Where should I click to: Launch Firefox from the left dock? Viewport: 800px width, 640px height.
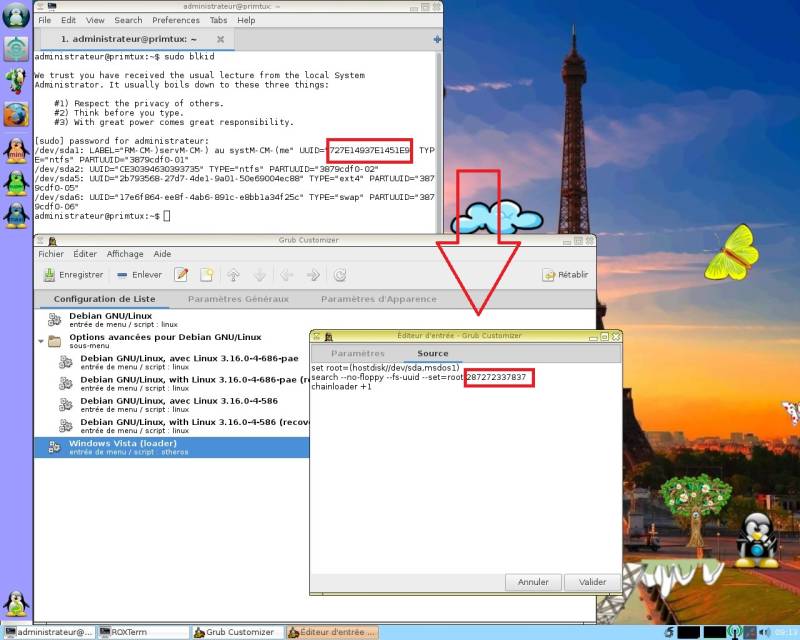pos(16,114)
